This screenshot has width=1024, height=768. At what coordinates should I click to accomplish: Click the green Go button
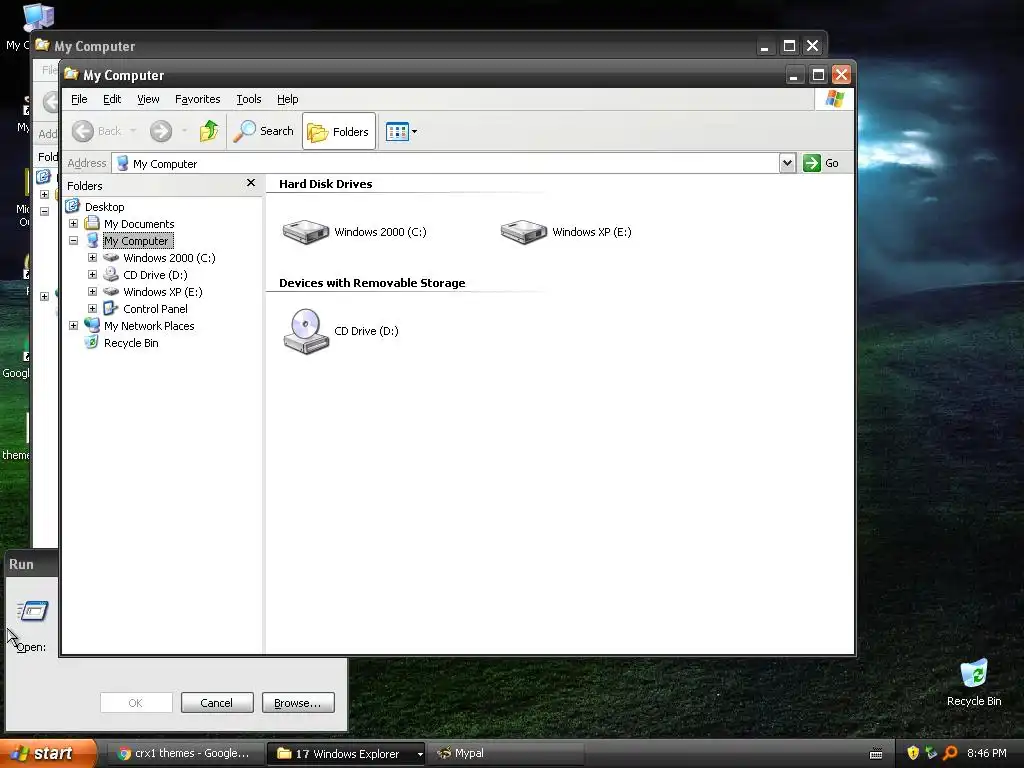(x=822, y=163)
